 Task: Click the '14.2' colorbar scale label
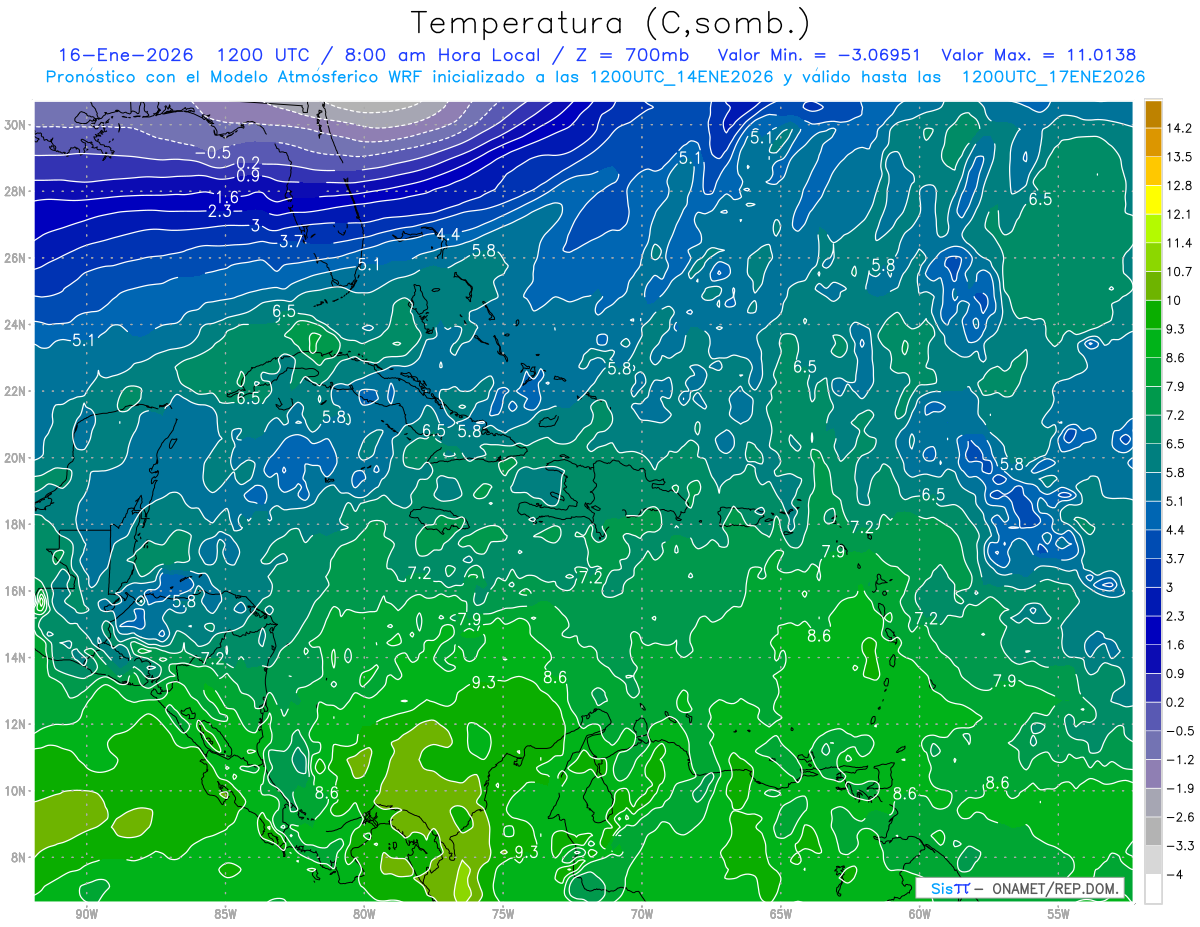[x=1180, y=128]
